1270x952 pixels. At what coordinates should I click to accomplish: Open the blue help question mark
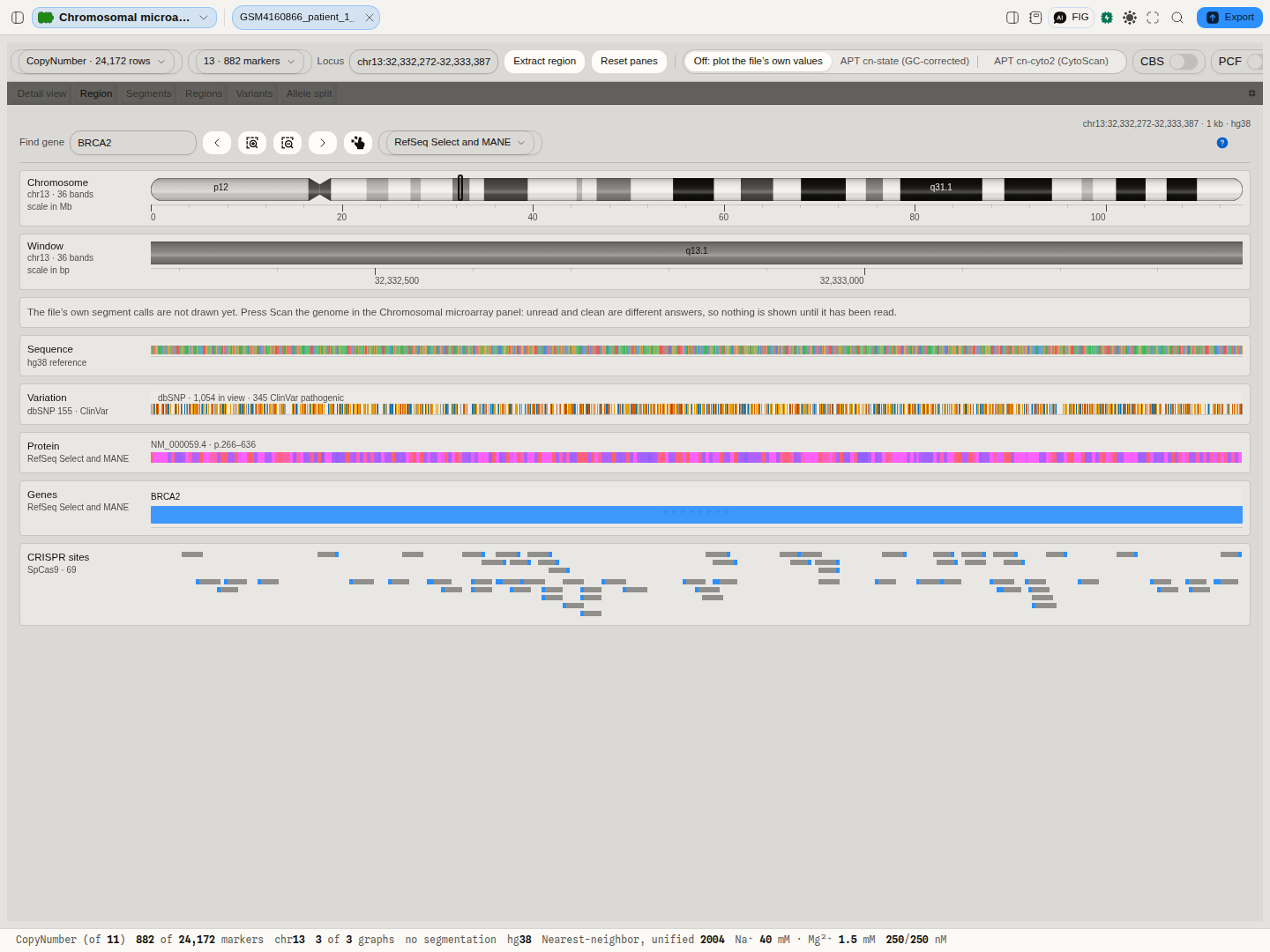[x=1222, y=143]
